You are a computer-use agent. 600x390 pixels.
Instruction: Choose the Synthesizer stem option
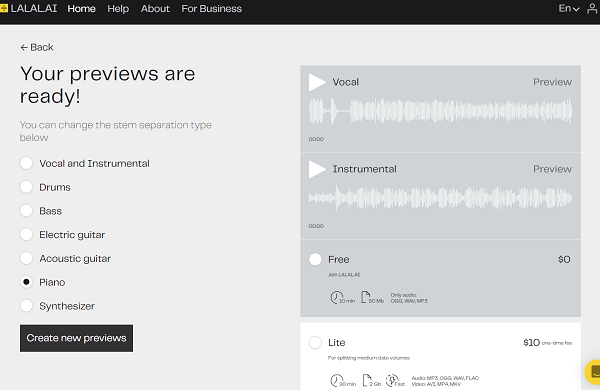26,306
